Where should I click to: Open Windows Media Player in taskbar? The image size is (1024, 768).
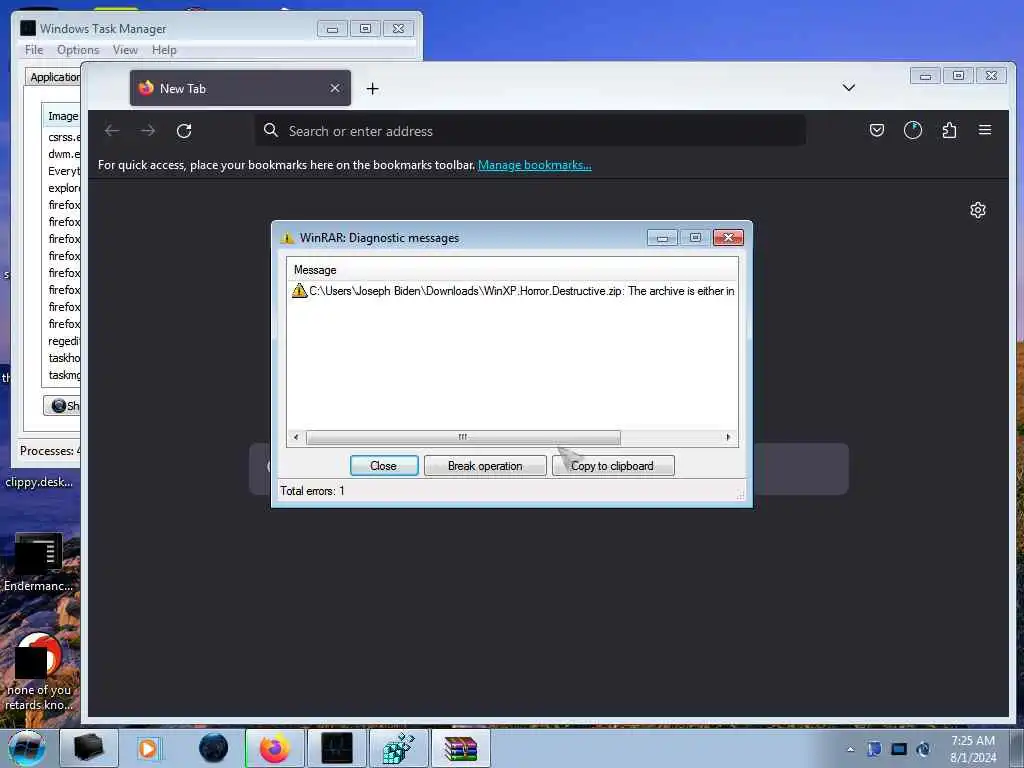pos(149,748)
